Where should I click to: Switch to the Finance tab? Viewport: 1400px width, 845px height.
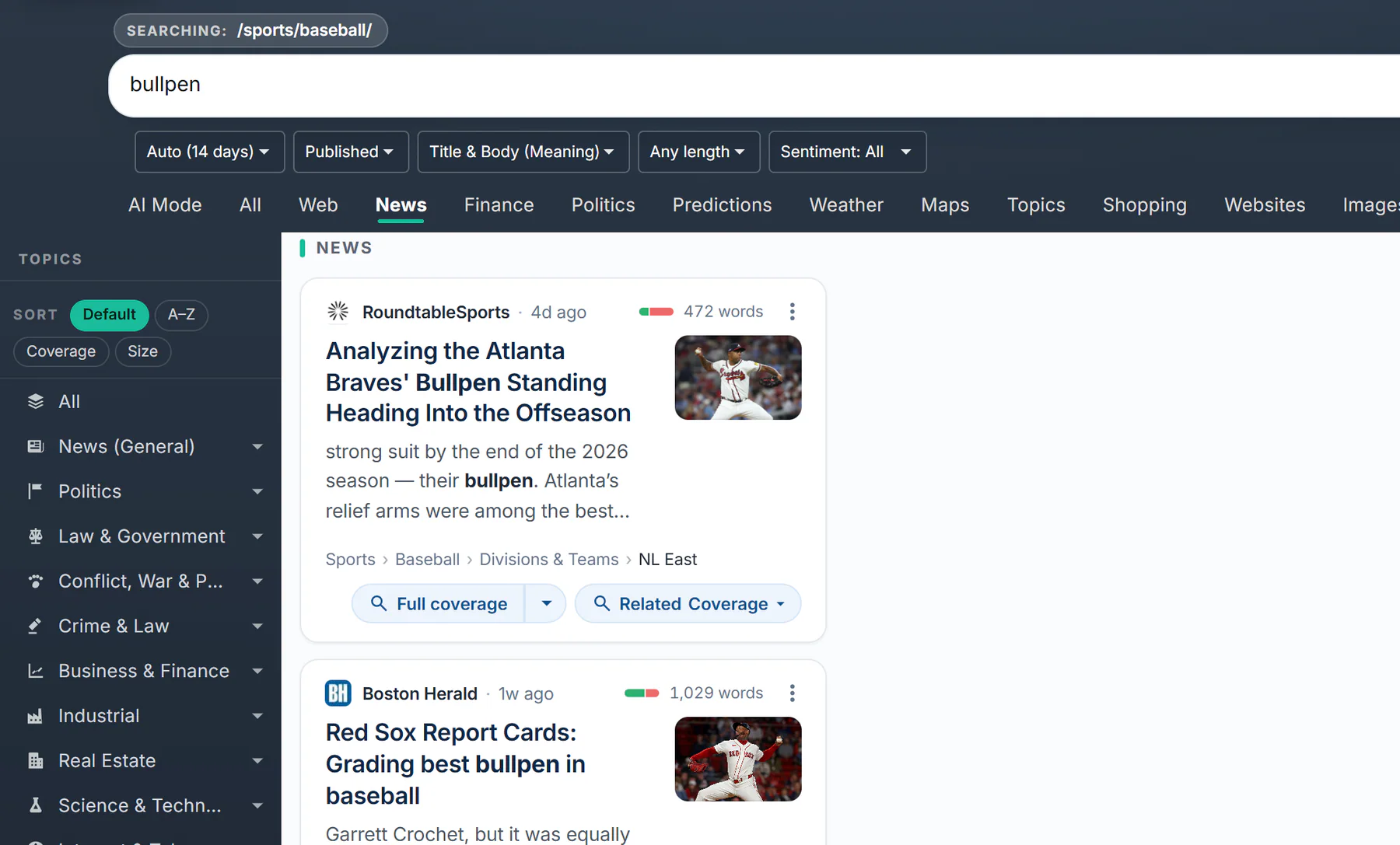(x=499, y=204)
